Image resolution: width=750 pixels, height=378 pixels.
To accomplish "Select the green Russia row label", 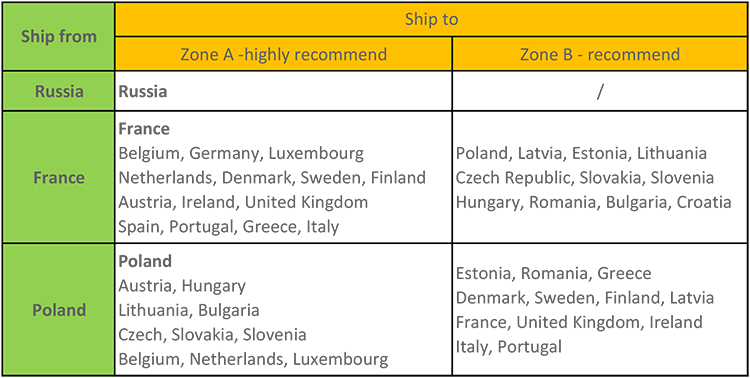I will pyautogui.click(x=58, y=91).
